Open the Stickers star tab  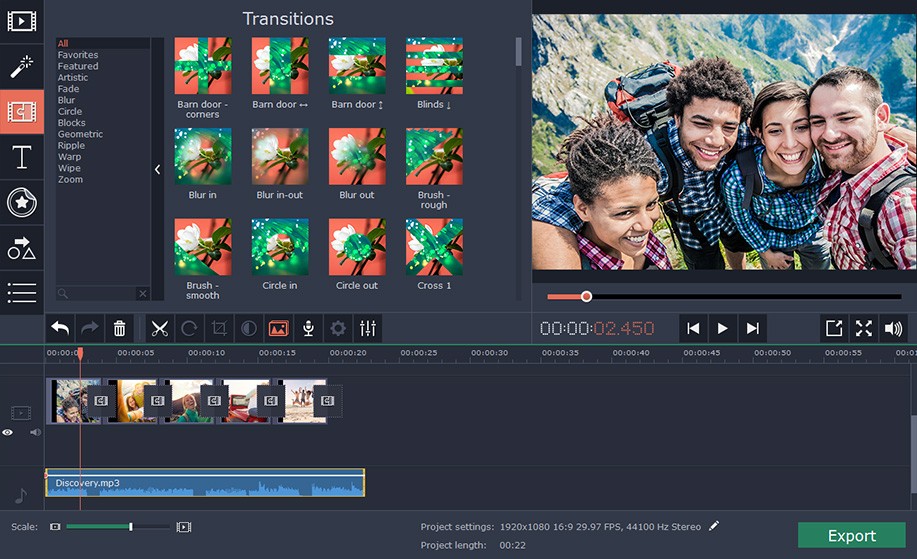click(22, 202)
